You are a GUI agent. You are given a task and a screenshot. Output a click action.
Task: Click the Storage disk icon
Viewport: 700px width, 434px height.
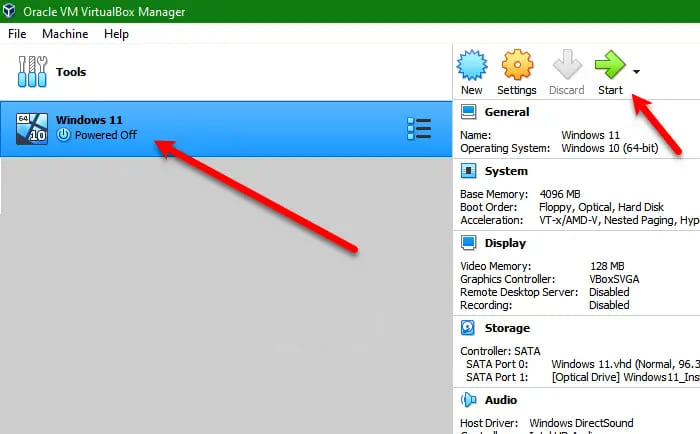coord(468,328)
